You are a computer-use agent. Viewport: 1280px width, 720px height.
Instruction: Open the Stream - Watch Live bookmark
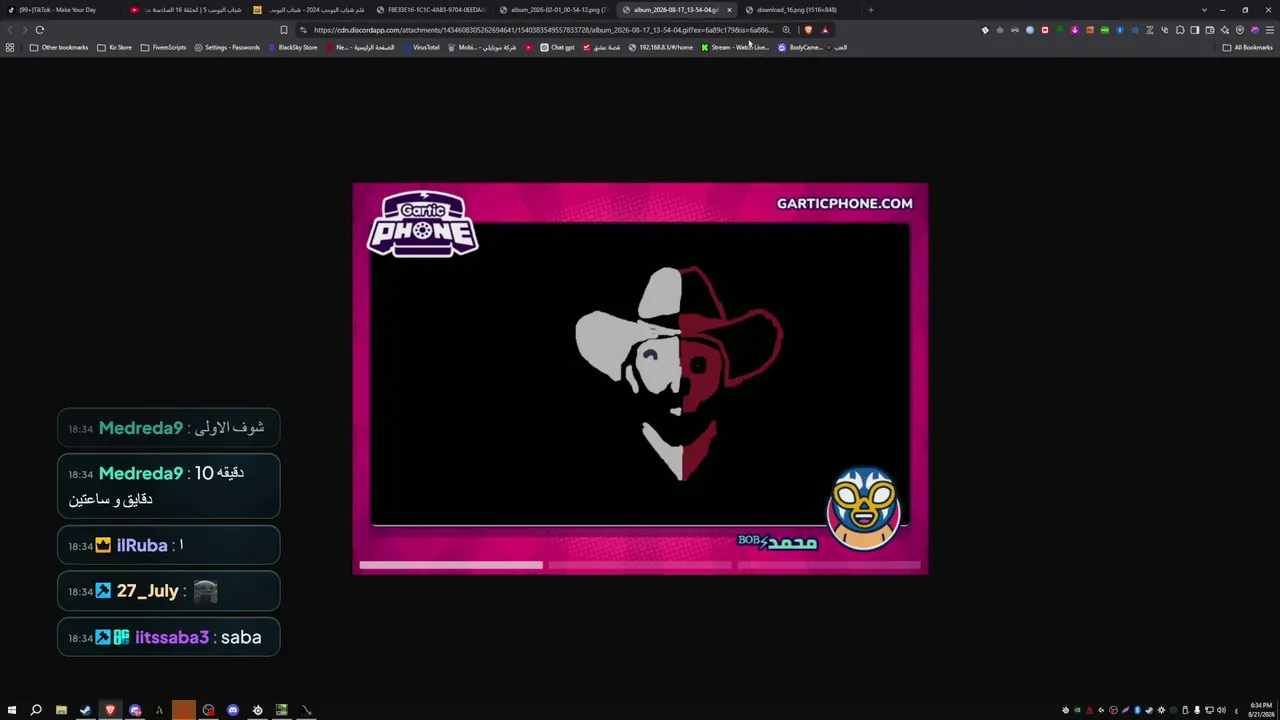coord(735,47)
